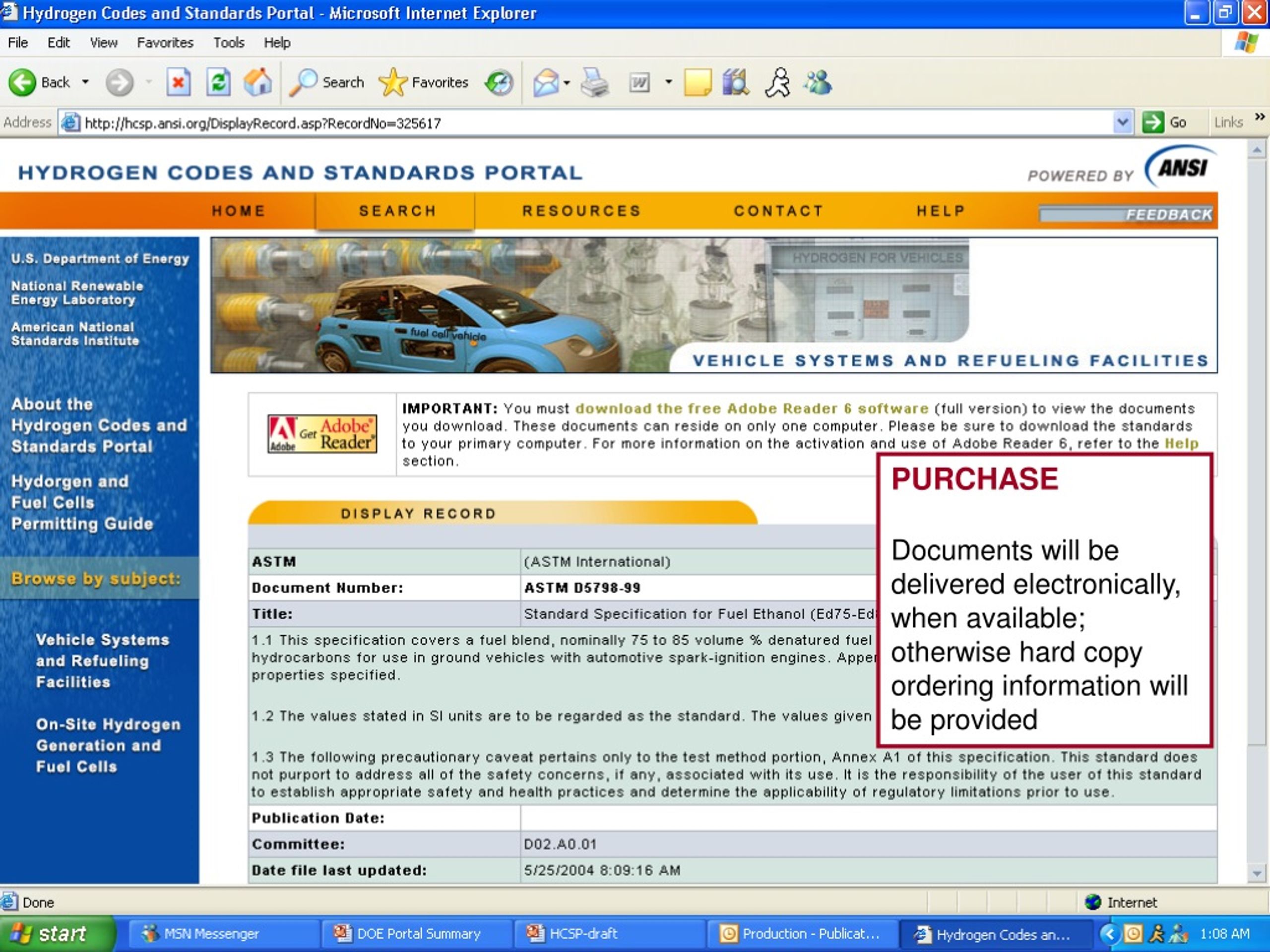Click the HOME navigation tab
The image size is (1270, 952).
(239, 211)
